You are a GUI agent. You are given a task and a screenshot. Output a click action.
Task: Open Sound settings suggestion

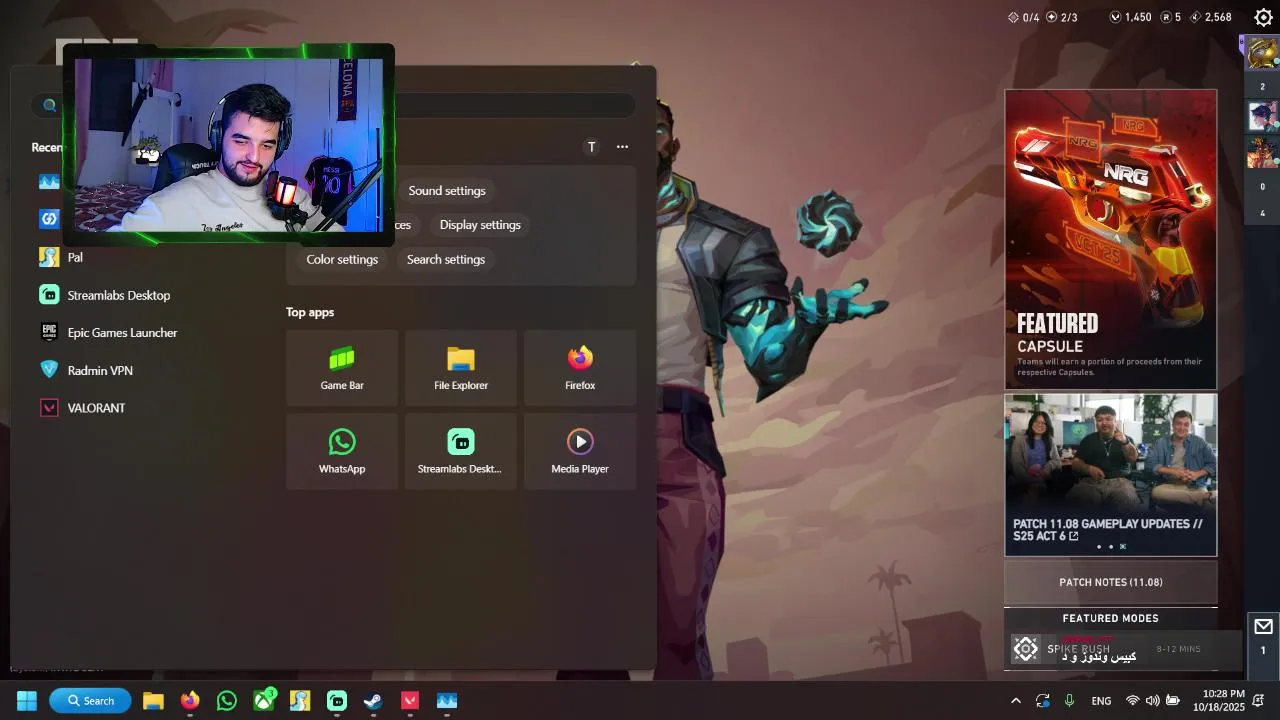pyautogui.click(x=447, y=191)
